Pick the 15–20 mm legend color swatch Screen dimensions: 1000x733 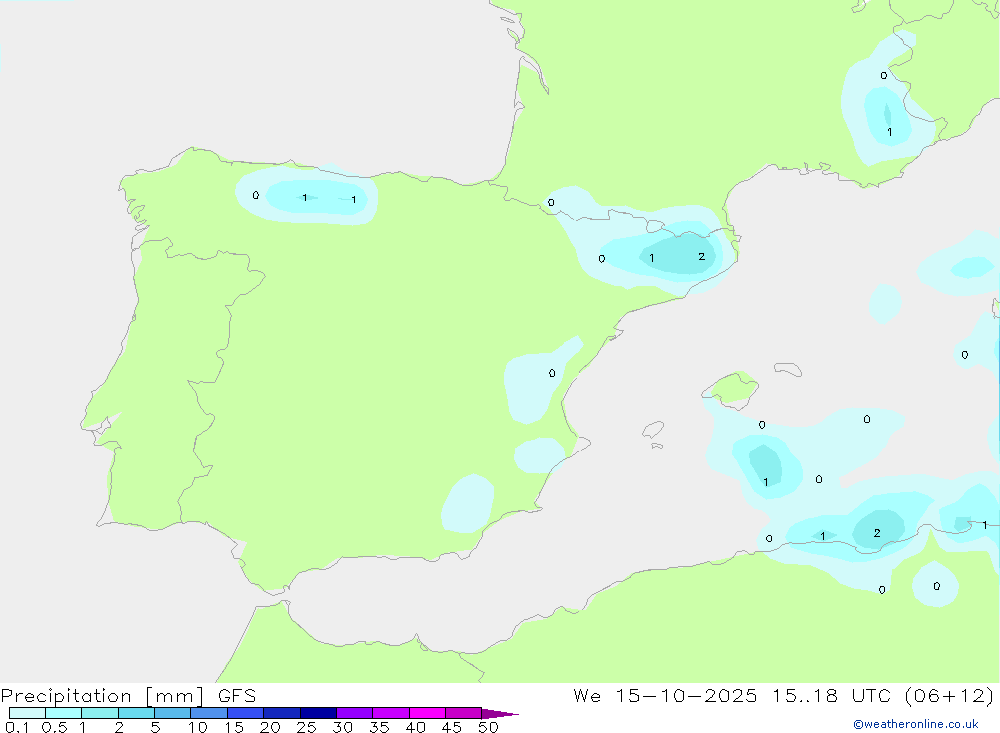point(246,713)
